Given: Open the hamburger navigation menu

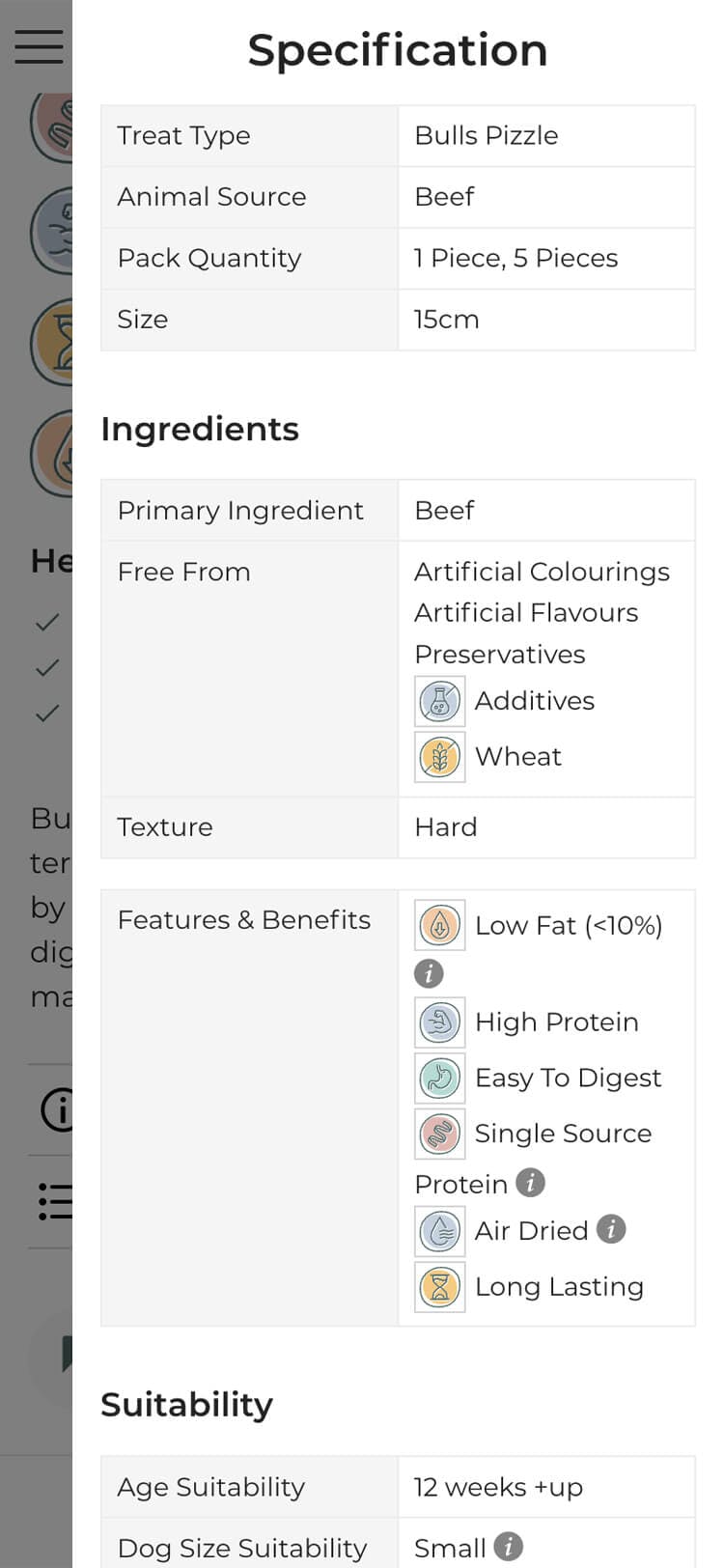Looking at the screenshot, I should (x=39, y=45).
